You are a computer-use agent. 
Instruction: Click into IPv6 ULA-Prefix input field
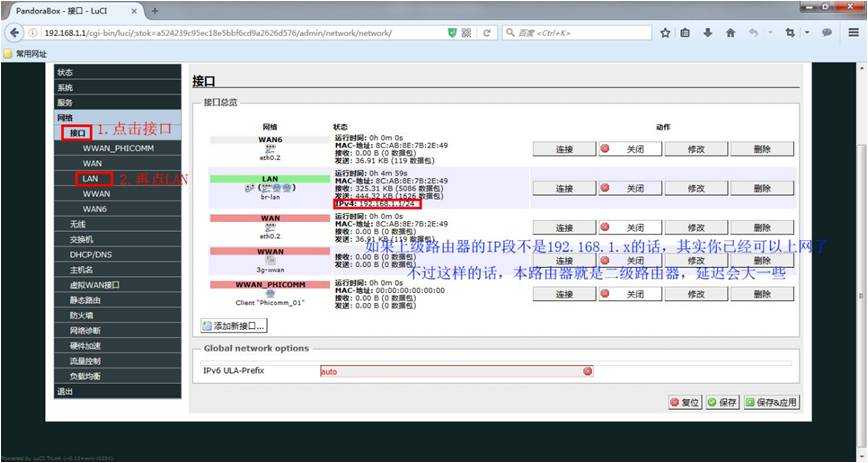point(456,371)
